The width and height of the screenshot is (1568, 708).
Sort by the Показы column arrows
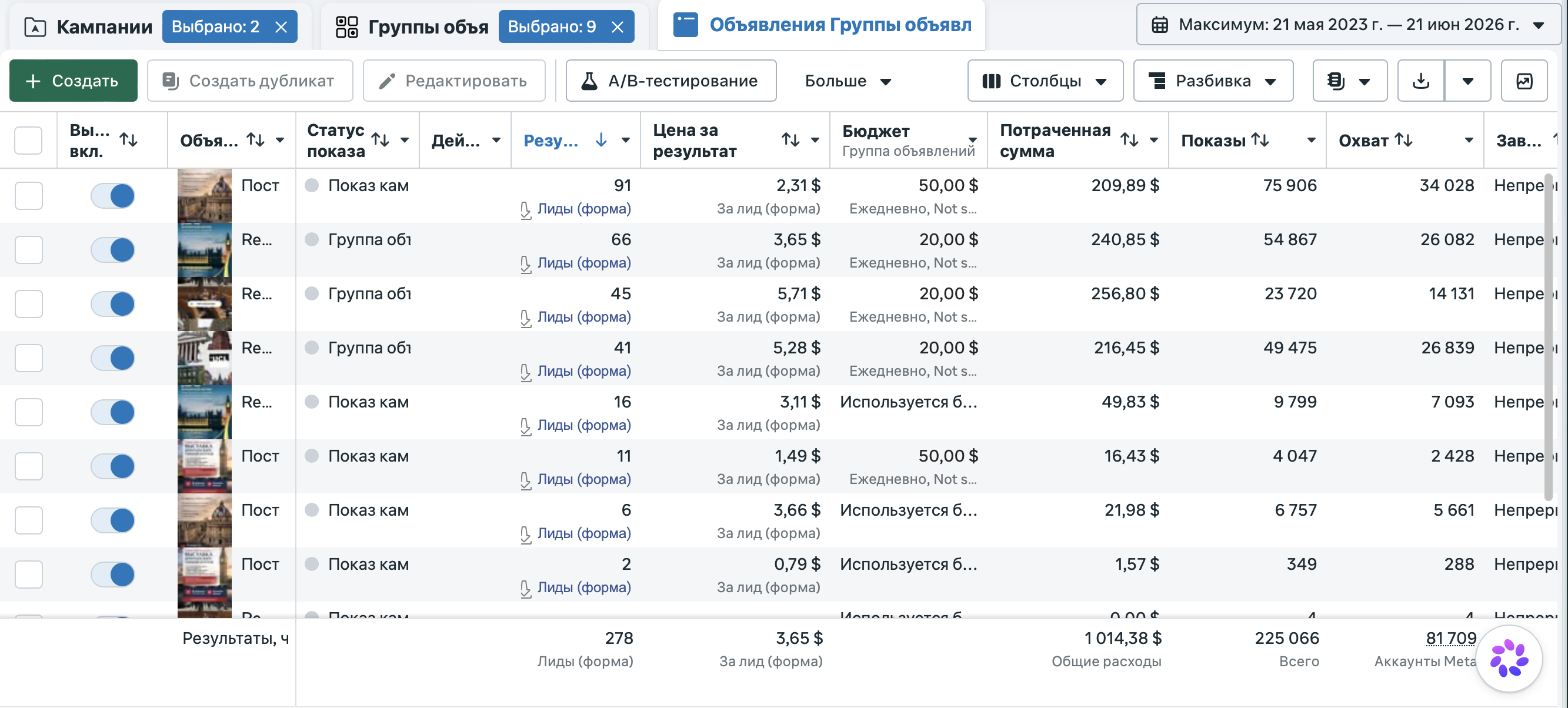1259,140
